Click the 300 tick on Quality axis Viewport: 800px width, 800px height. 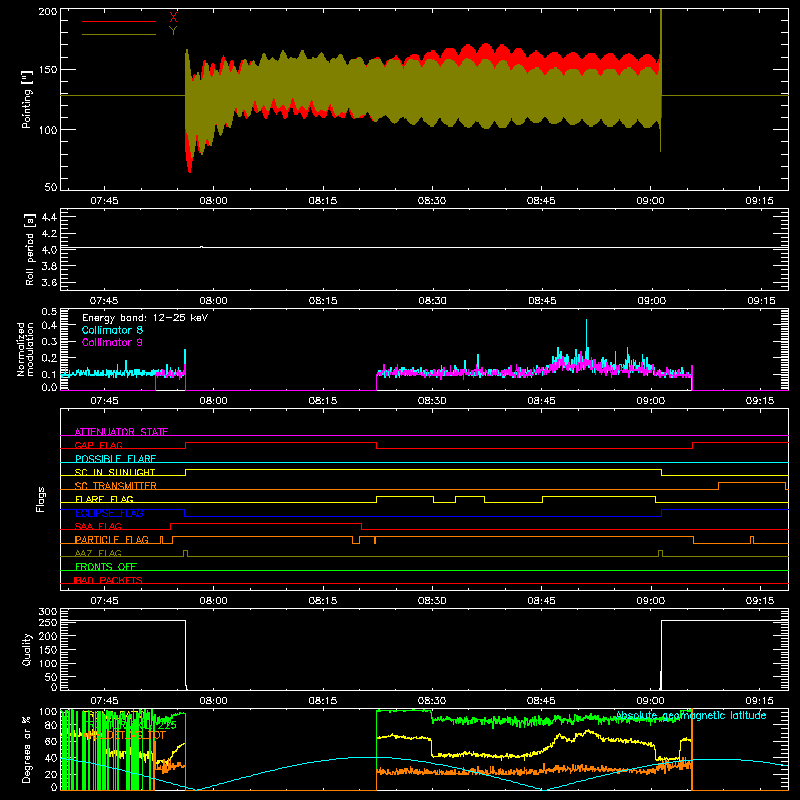pyautogui.click(x=48, y=612)
